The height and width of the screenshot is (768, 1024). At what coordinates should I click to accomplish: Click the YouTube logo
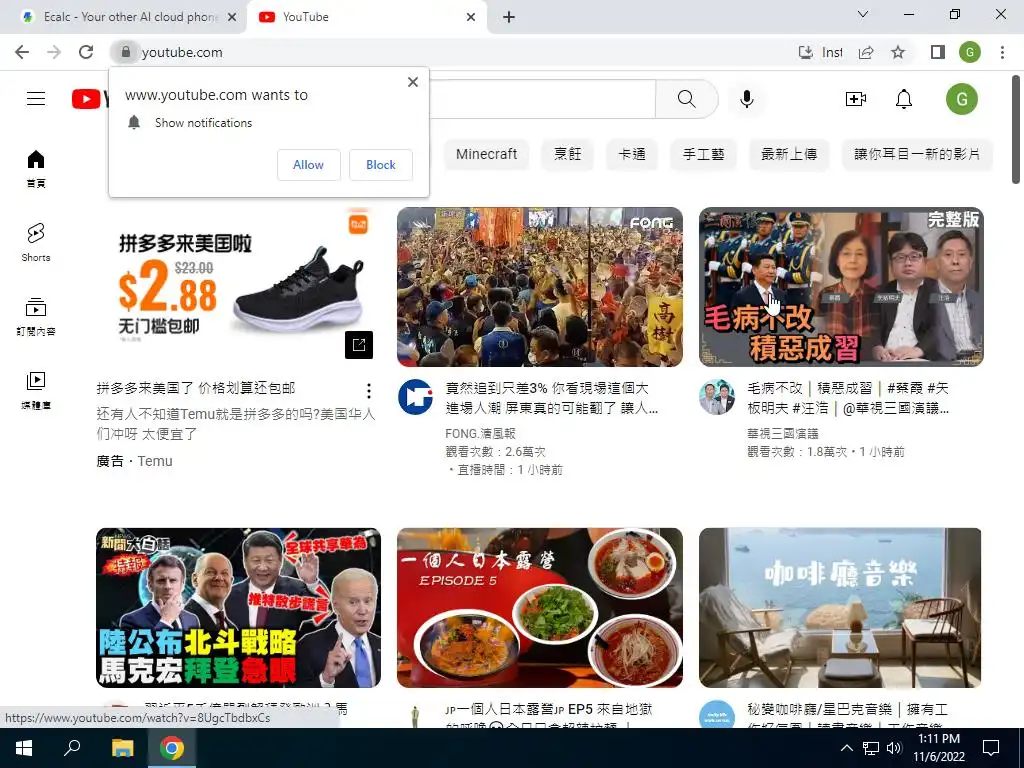pyautogui.click(x=90, y=99)
